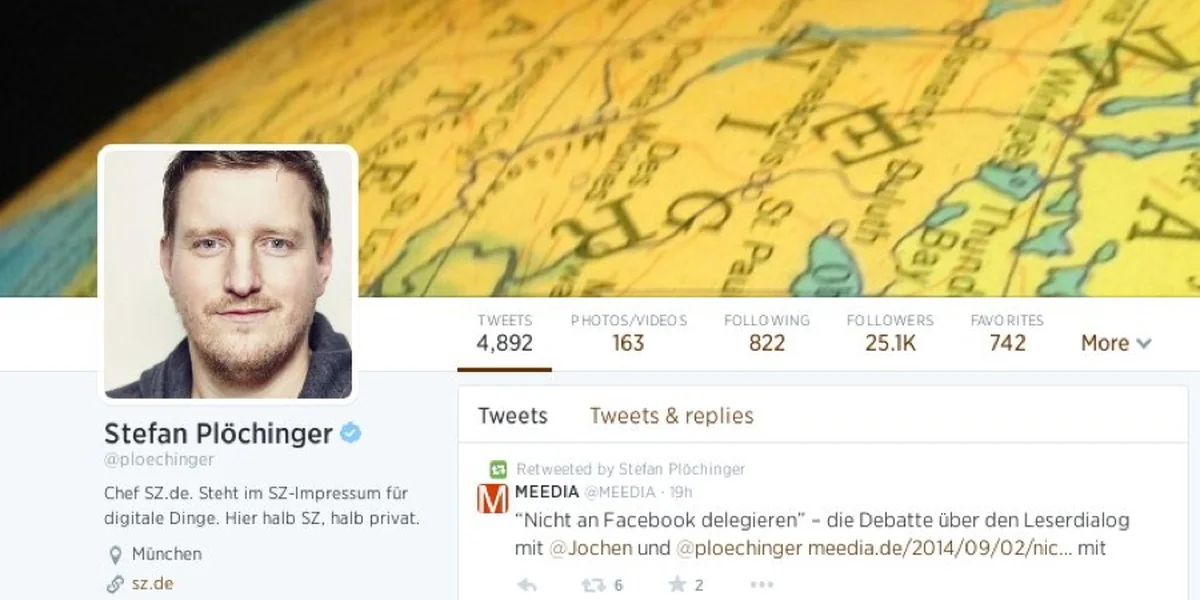Favorite the tweet with star icon
Image resolution: width=1200 pixels, height=600 pixels.
click(677, 585)
